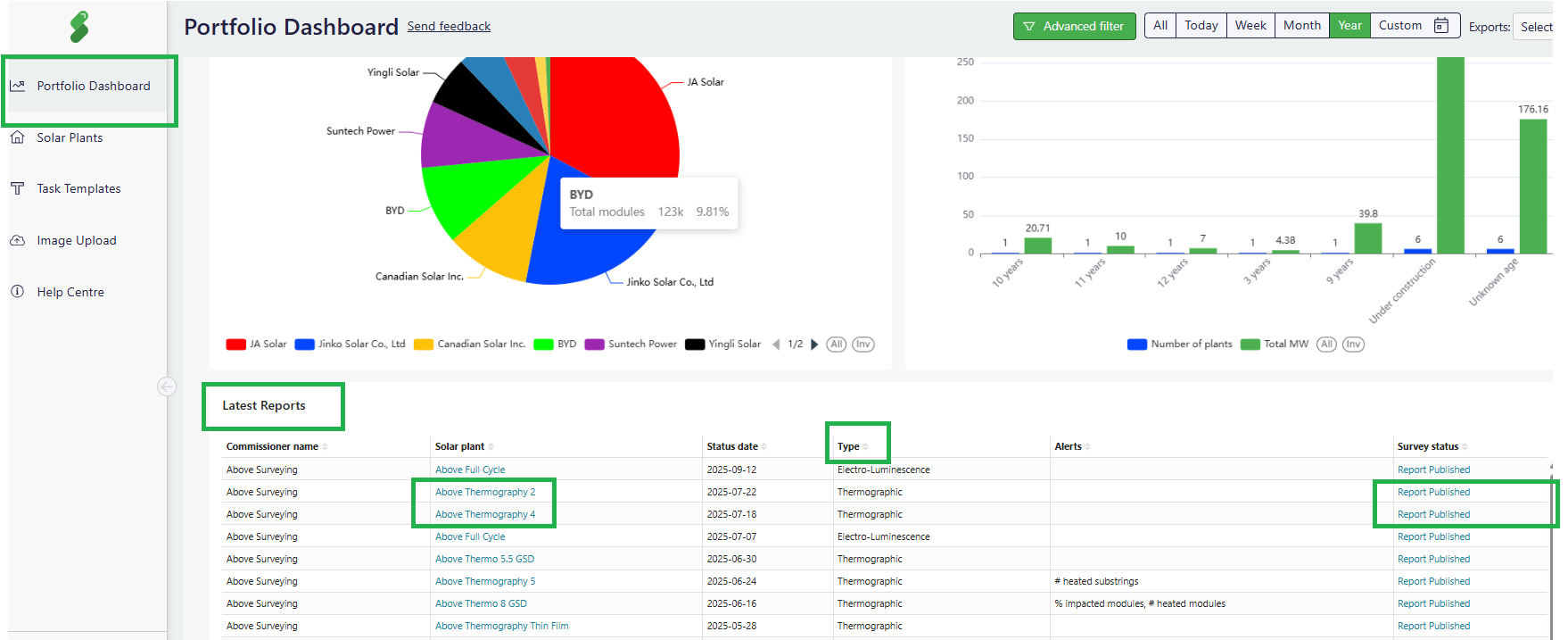Collapse the sidebar with the arrow button

[166, 386]
